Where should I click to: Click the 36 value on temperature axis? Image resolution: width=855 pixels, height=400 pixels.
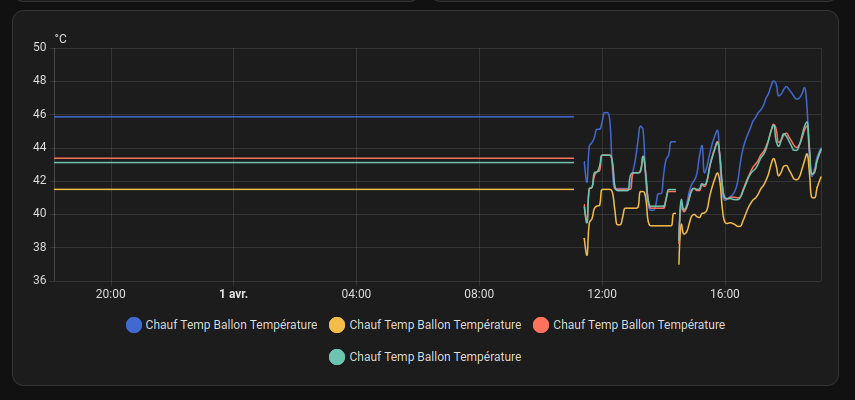pyautogui.click(x=40, y=281)
